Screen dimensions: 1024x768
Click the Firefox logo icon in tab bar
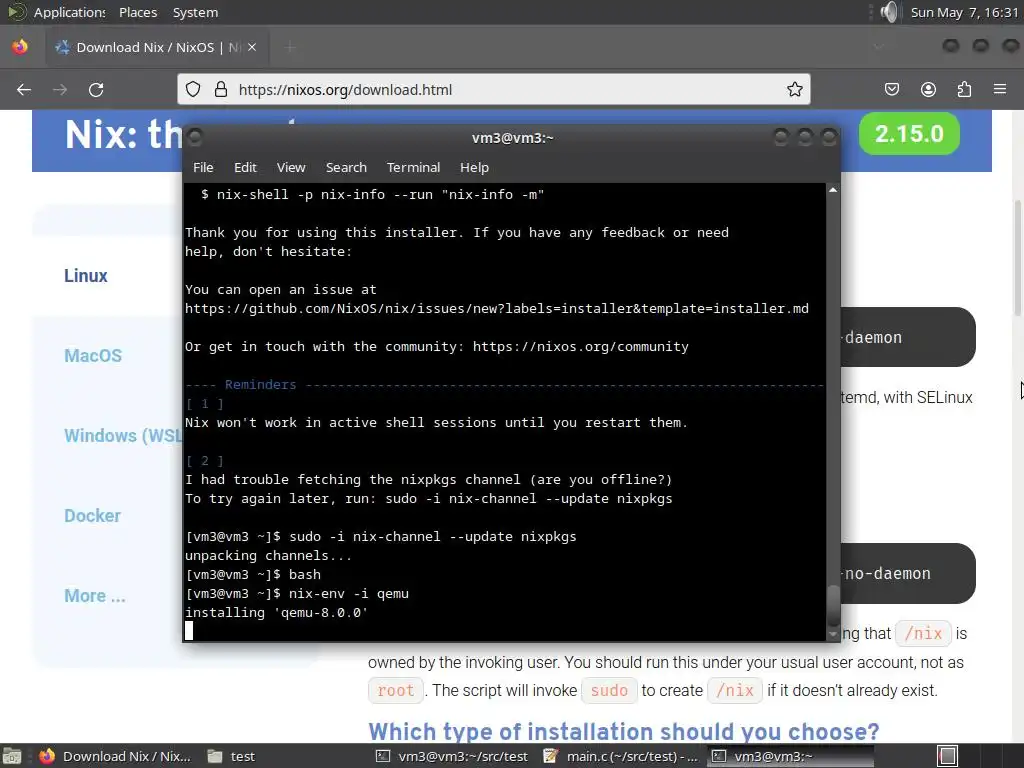(20, 47)
